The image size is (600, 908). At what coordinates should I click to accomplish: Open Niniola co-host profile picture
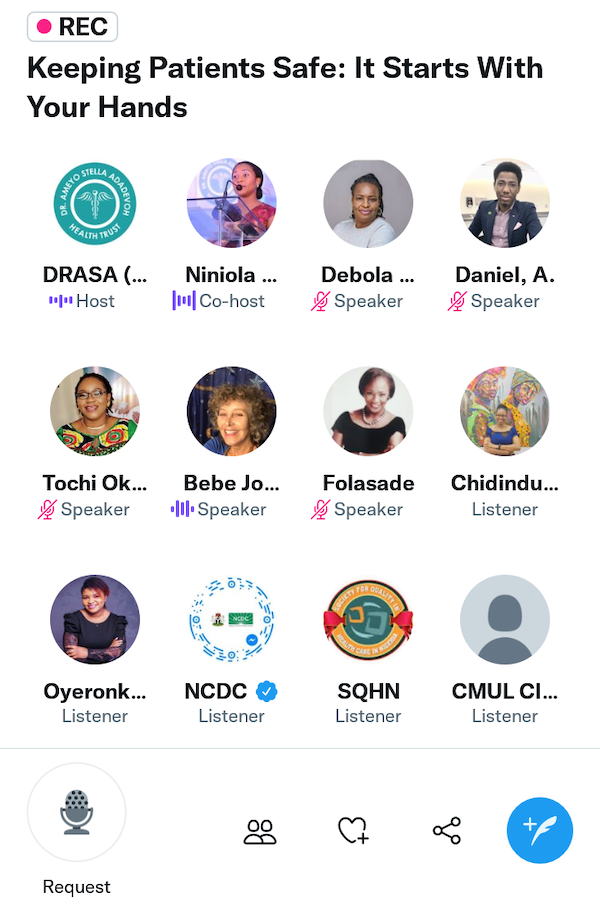click(x=232, y=203)
